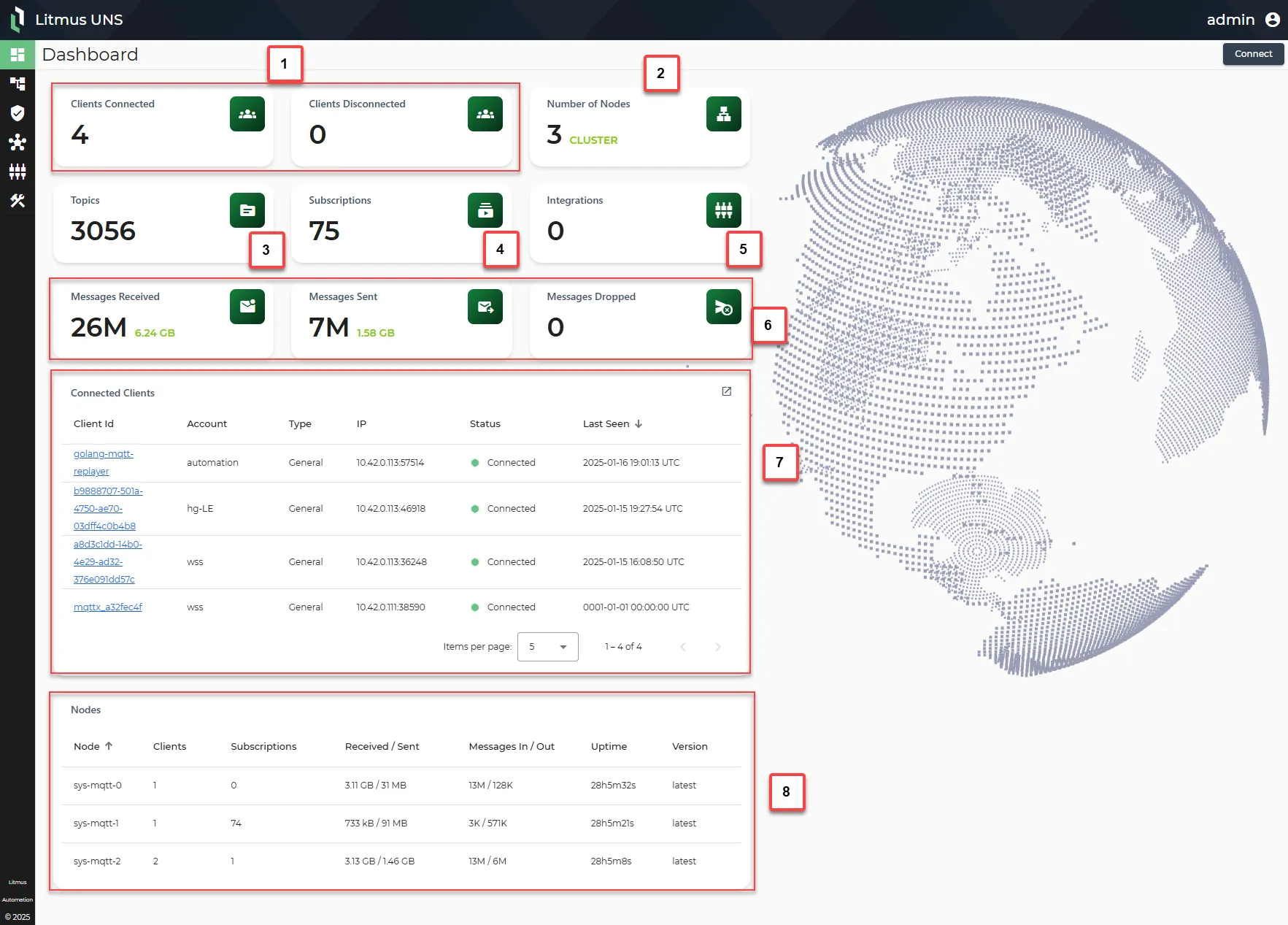This screenshot has height=925, width=1288.
Task: Open the integrations sidebar icon
Action: 18,172
